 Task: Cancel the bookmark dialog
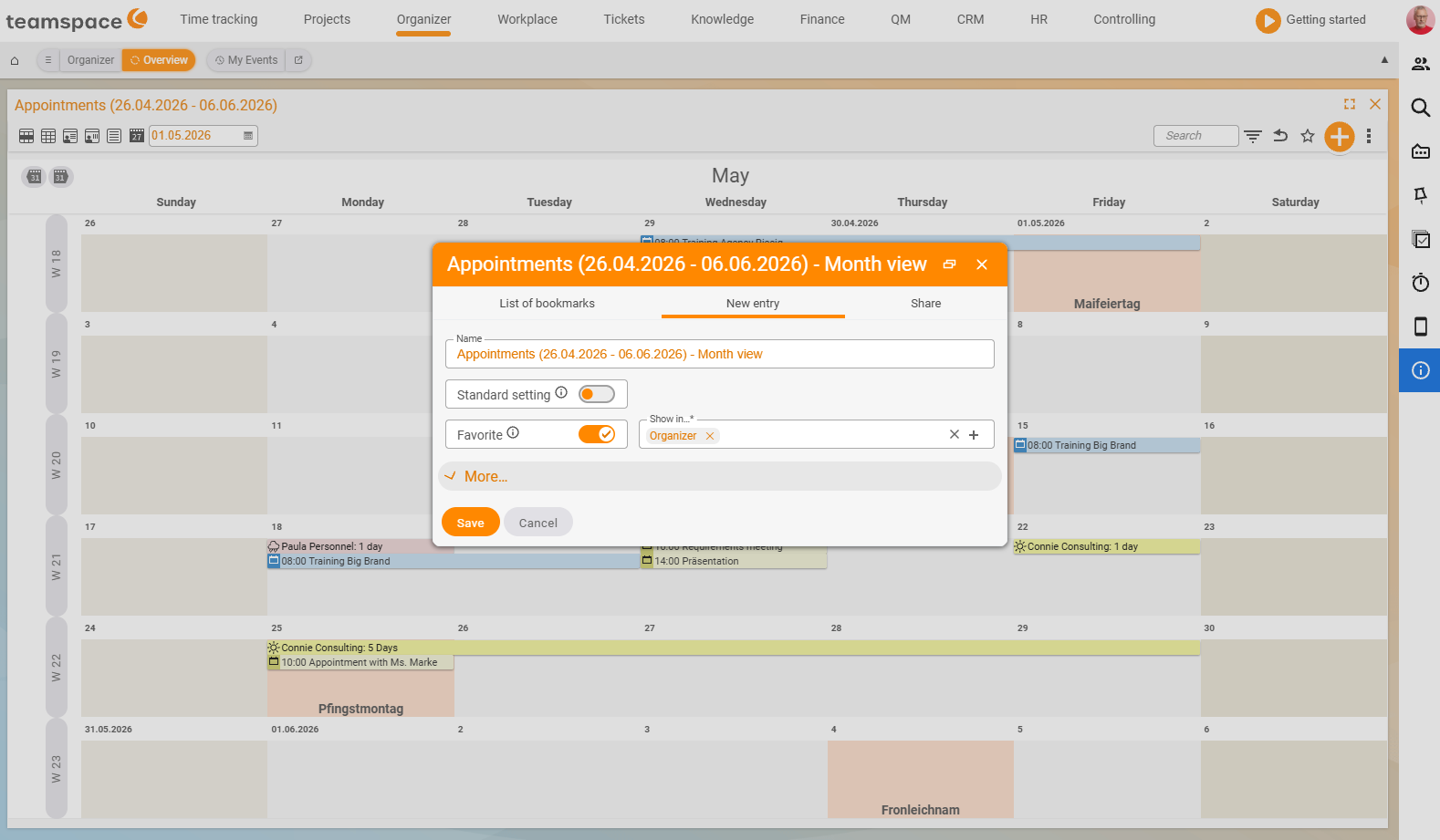[x=538, y=523]
